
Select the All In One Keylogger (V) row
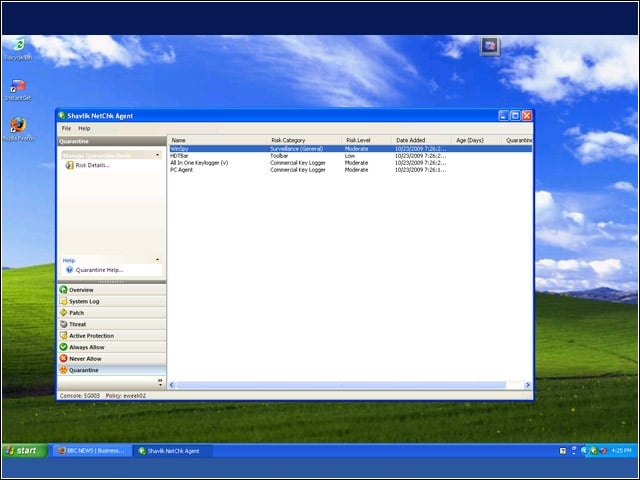[350, 163]
